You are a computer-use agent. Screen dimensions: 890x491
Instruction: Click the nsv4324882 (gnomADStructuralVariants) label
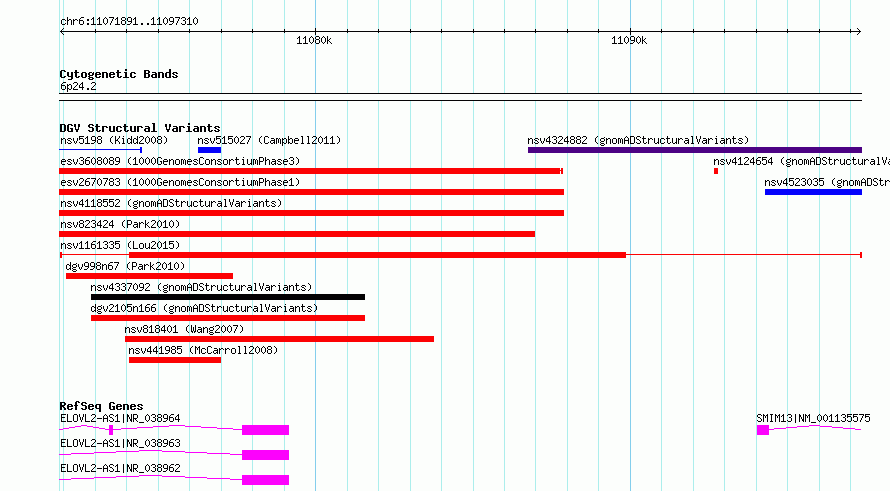638,140
